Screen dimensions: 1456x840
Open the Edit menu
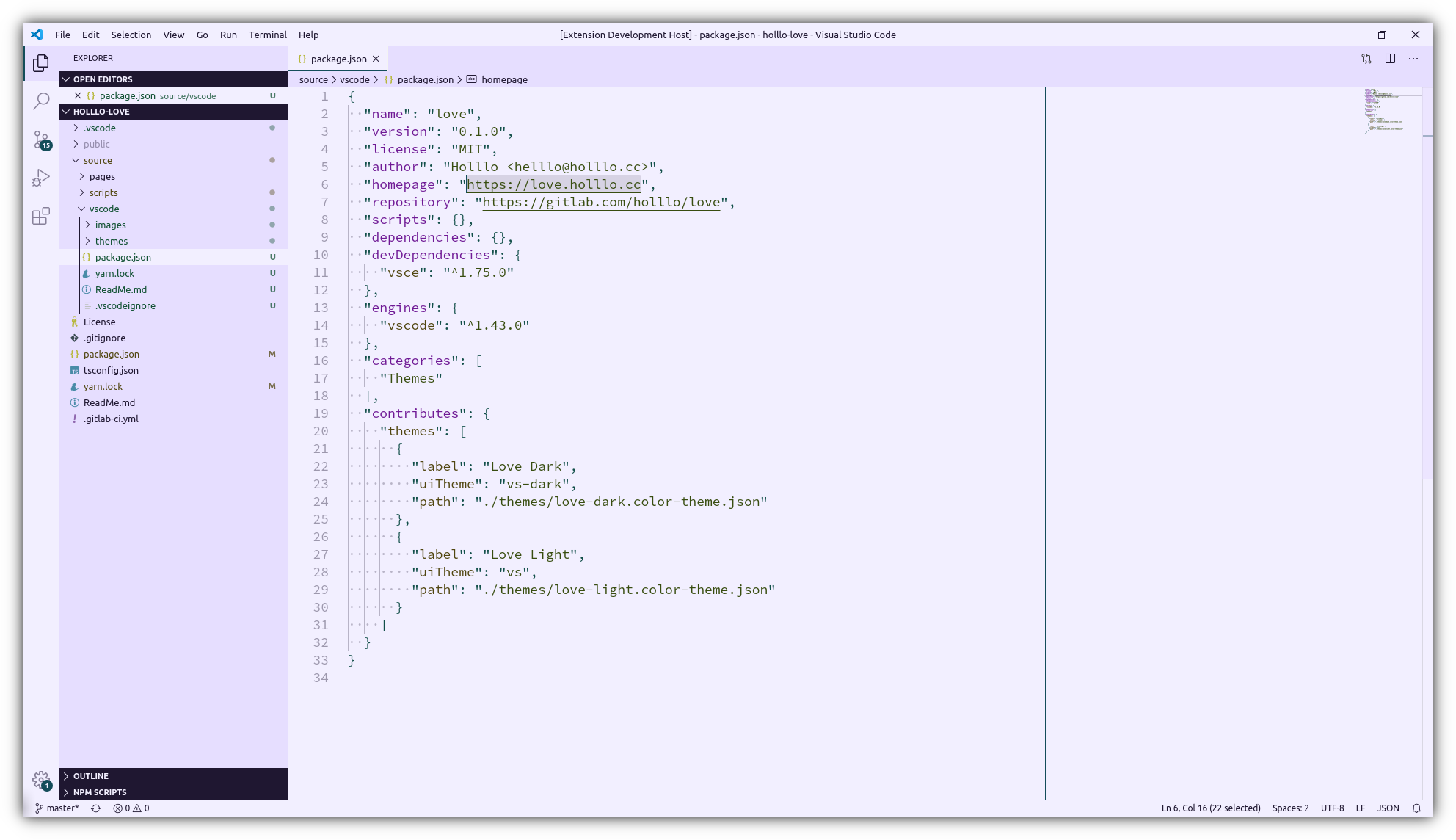91,35
